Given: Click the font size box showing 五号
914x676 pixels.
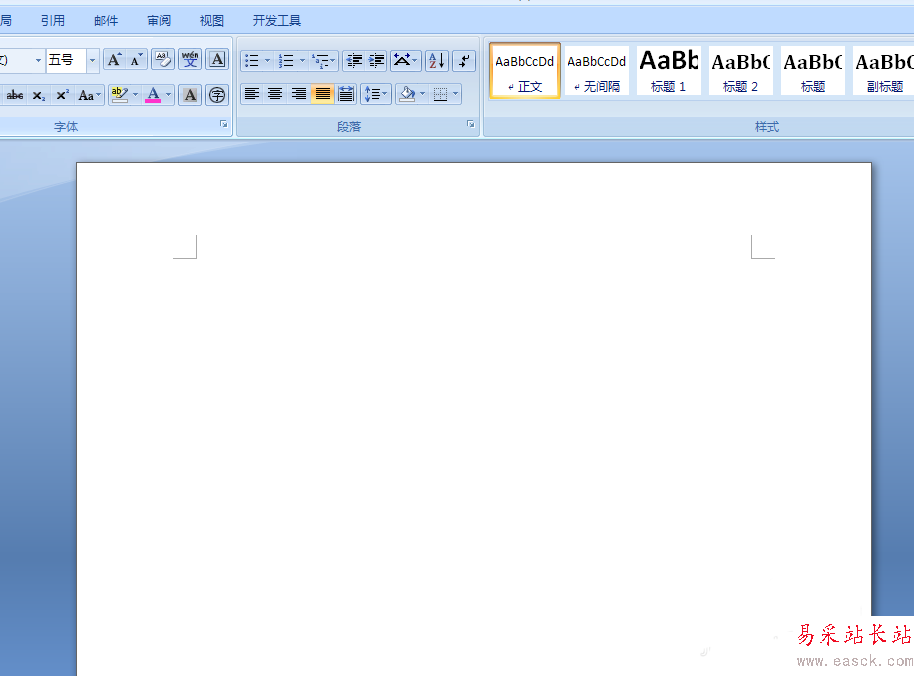Looking at the screenshot, I should pos(66,60).
